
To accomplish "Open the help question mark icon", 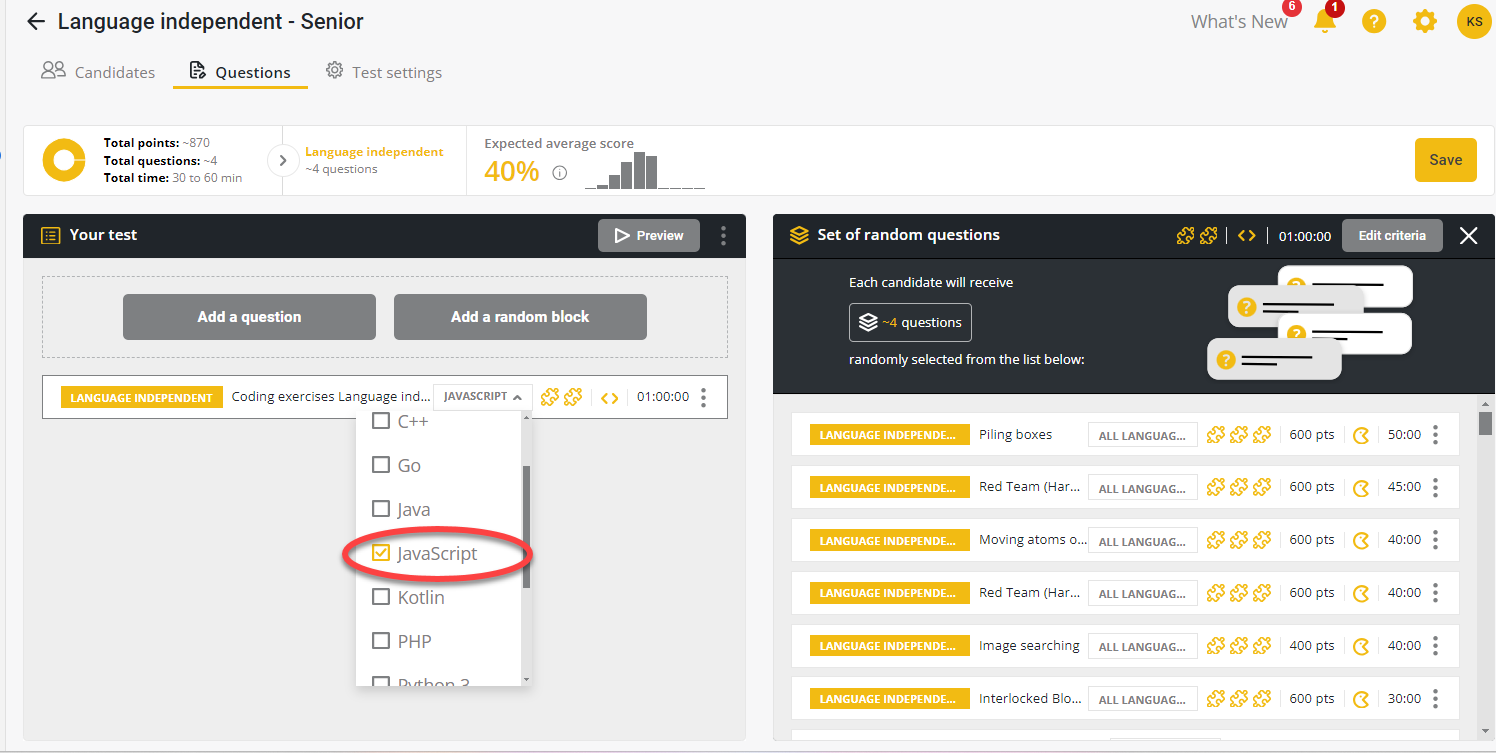I will click(1374, 22).
